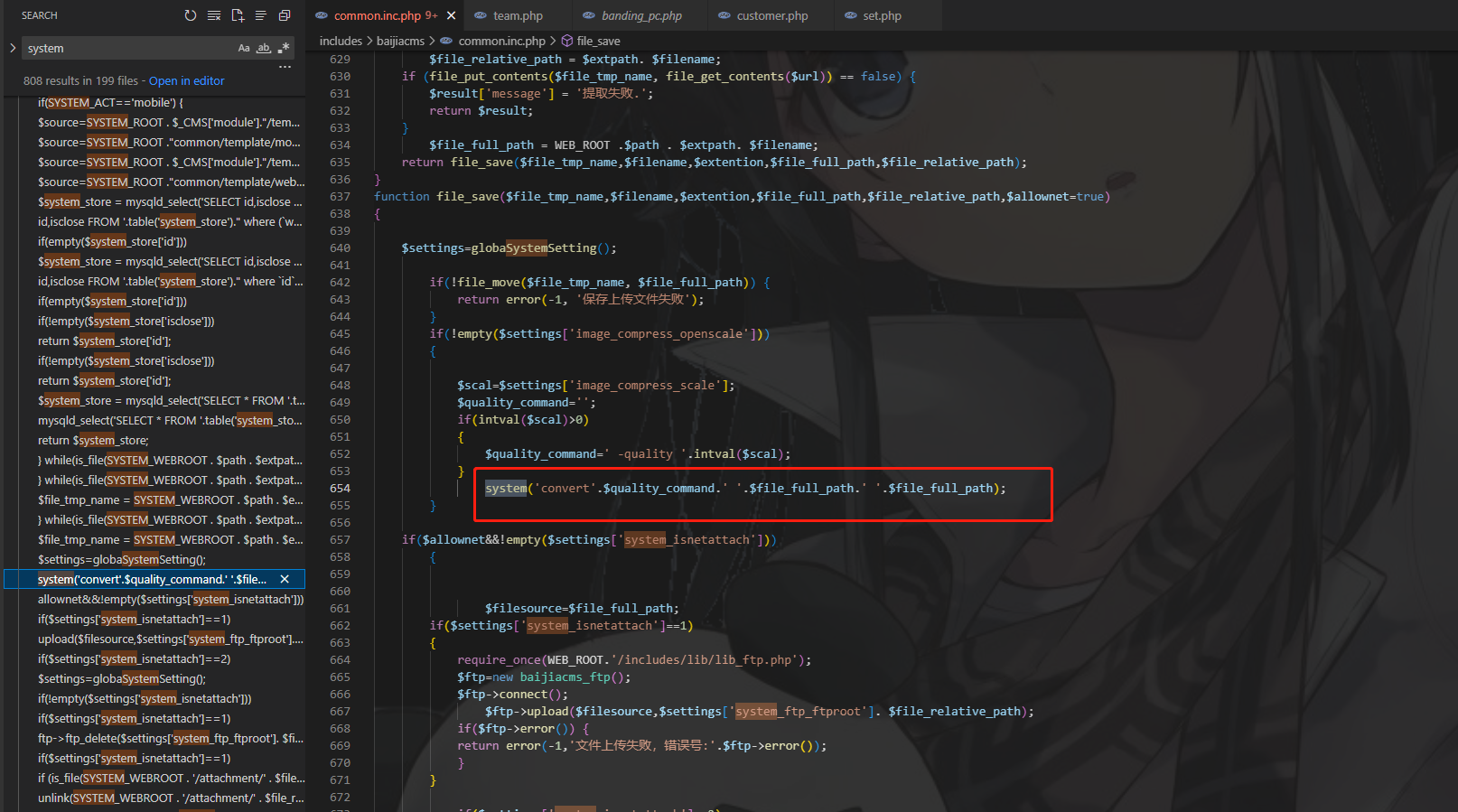Collapse all search results
This screenshot has width=1458, height=812.
285,15
